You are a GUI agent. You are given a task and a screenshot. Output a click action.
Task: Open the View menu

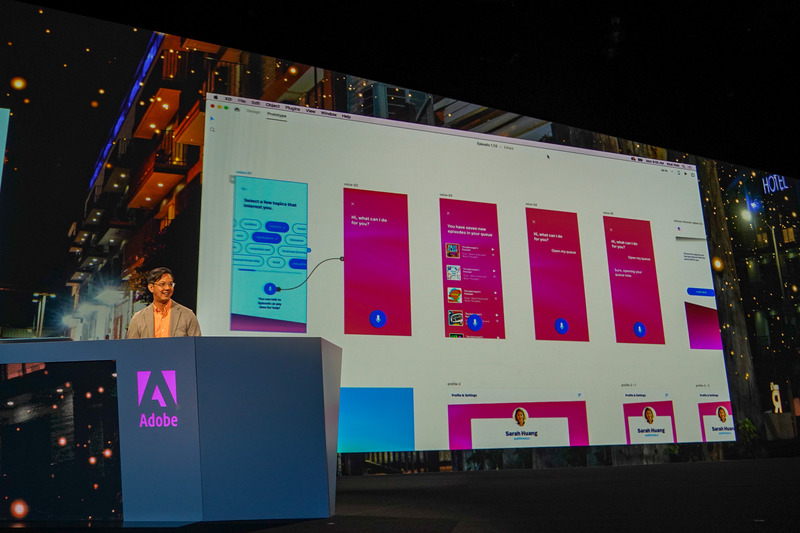tap(310, 111)
